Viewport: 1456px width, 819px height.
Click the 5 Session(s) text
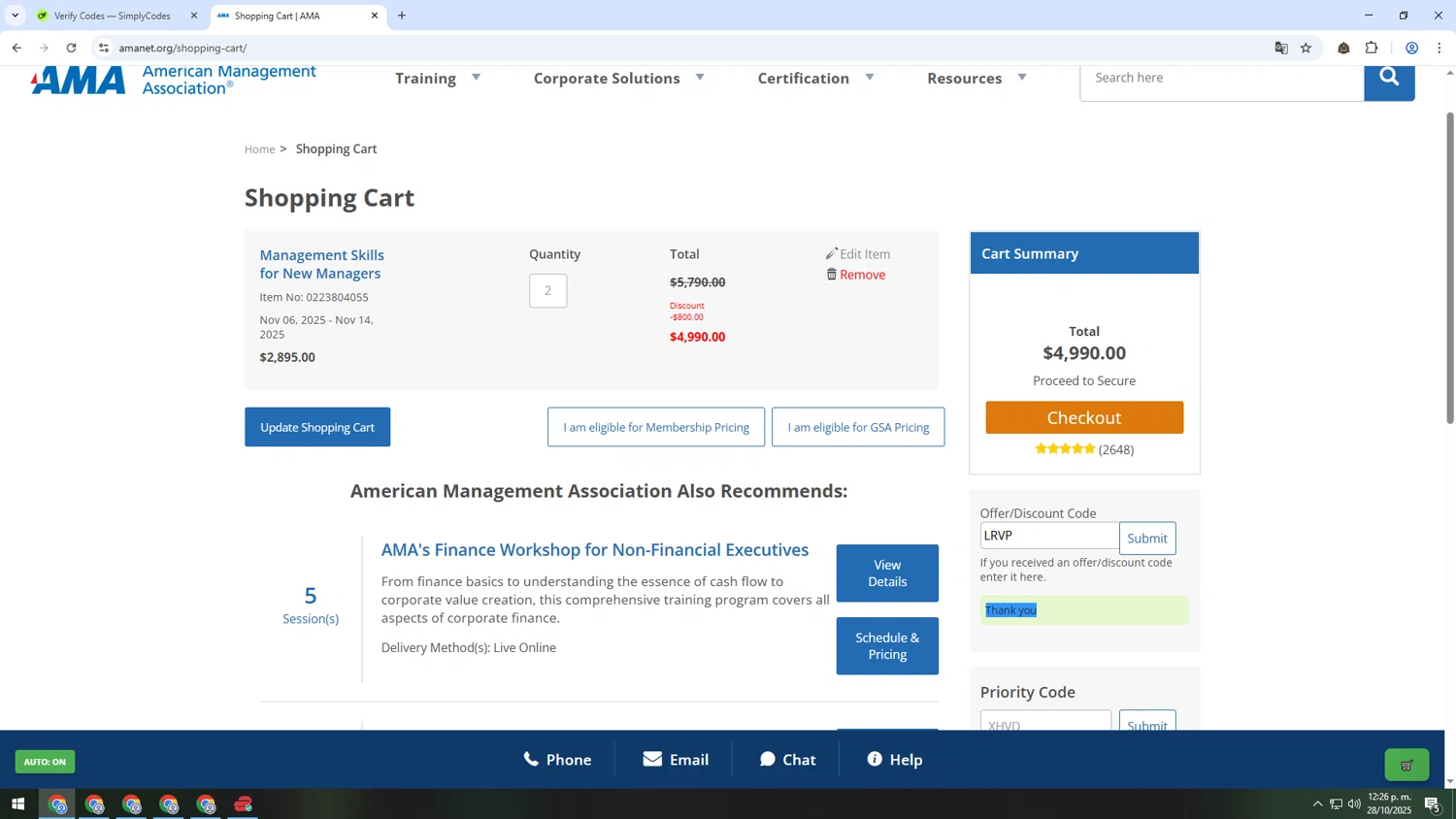pos(311,605)
